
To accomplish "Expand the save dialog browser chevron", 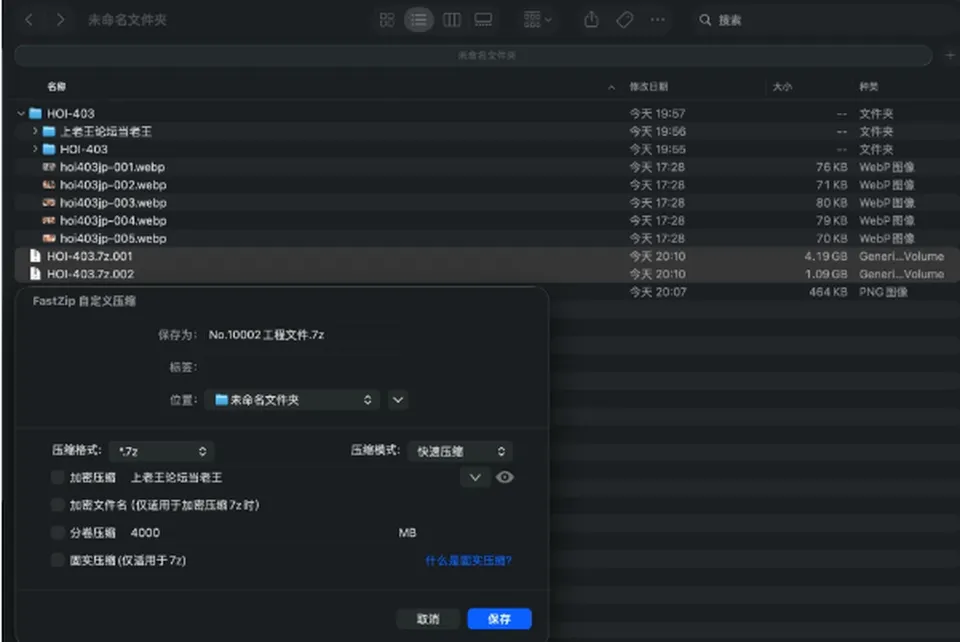I will 398,400.
